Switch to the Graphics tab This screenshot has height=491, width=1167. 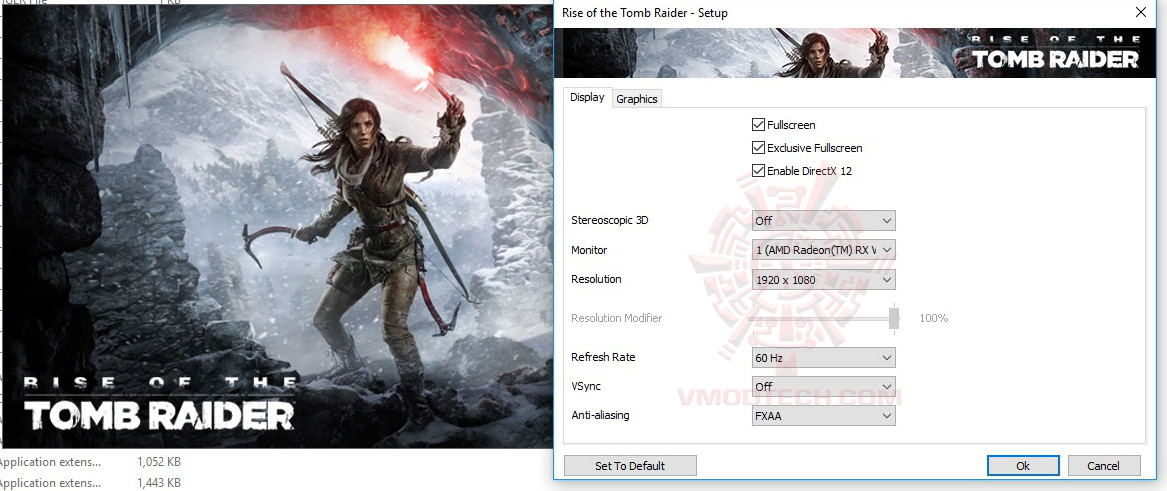point(636,99)
